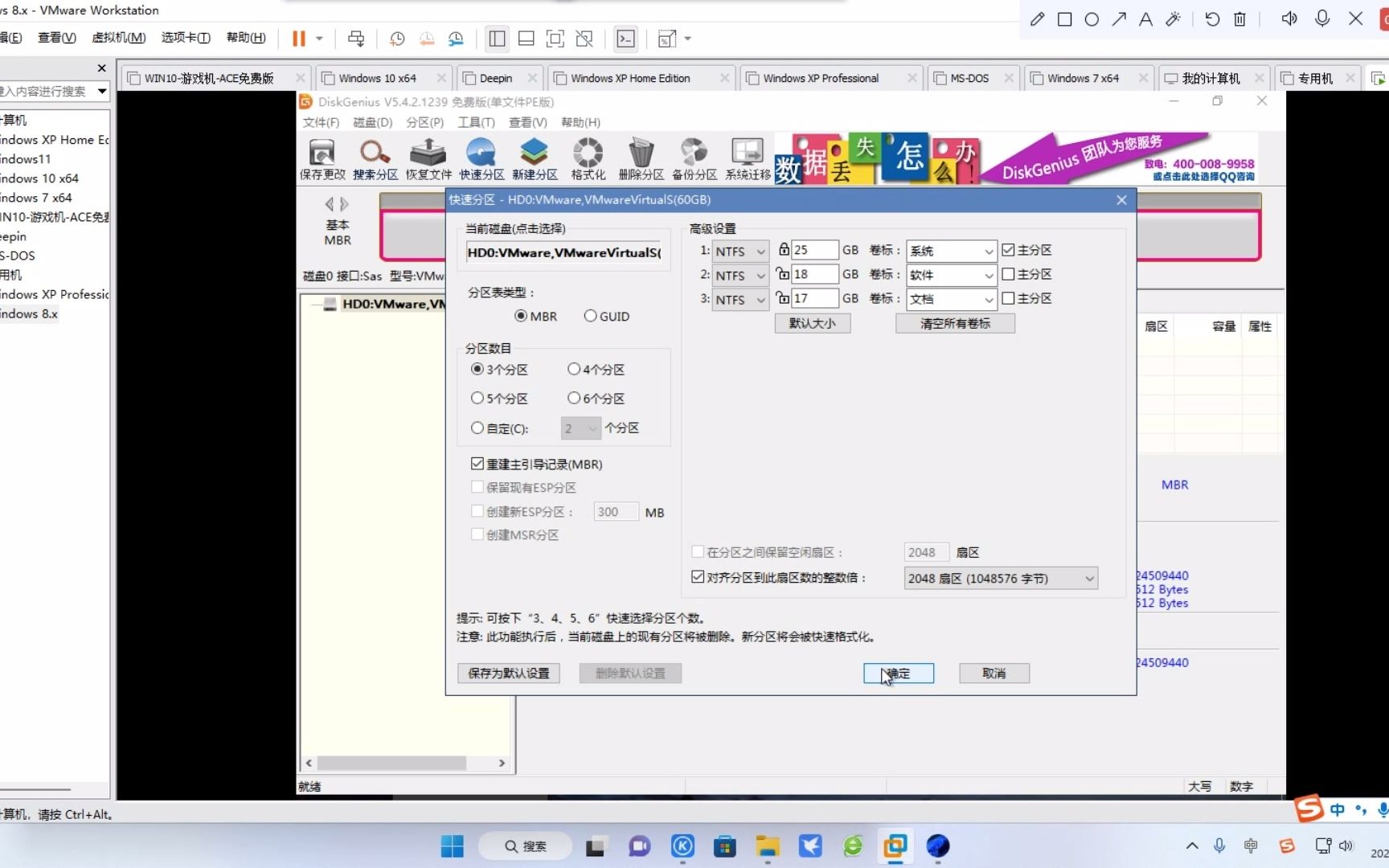Click the 保存为默认设置 button

[509, 674]
